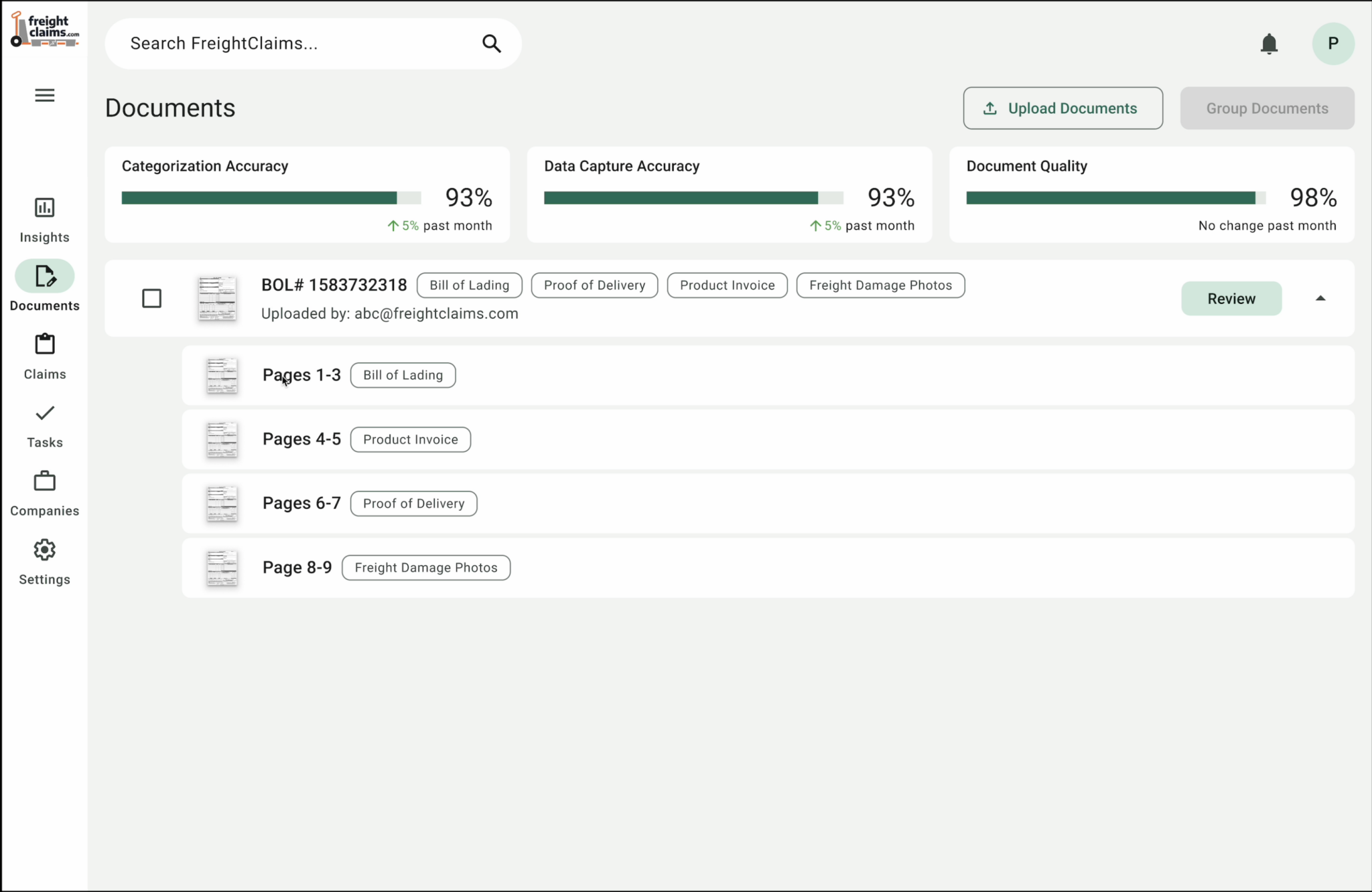Image resolution: width=1372 pixels, height=892 pixels.
Task: Open the Claims section via its clipboard icon
Action: point(44,344)
